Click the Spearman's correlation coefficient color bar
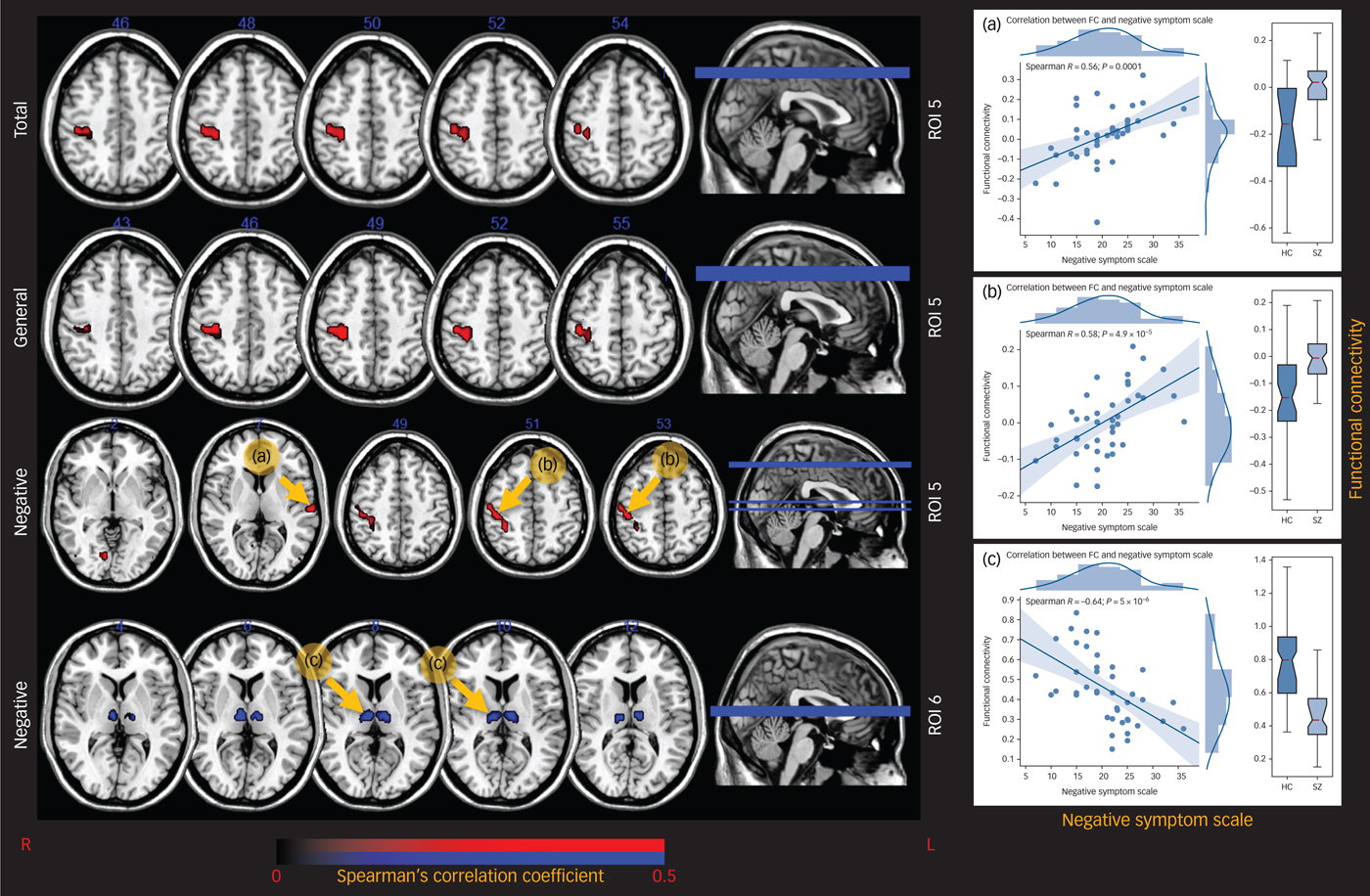The image size is (1370, 896). 470,851
